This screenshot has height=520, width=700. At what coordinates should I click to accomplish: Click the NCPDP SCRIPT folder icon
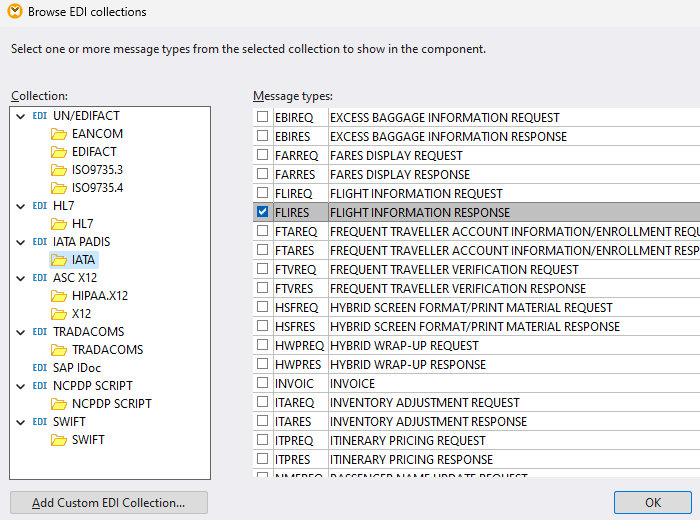pos(59,404)
